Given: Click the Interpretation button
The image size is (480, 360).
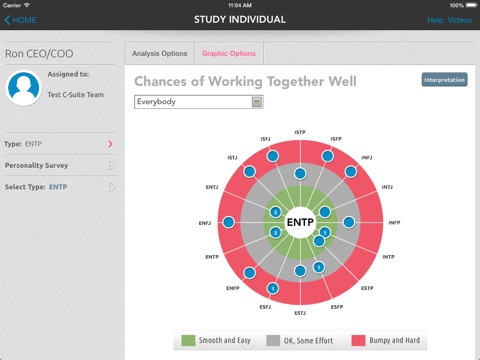Looking at the screenshot, I should pos(444,80).
